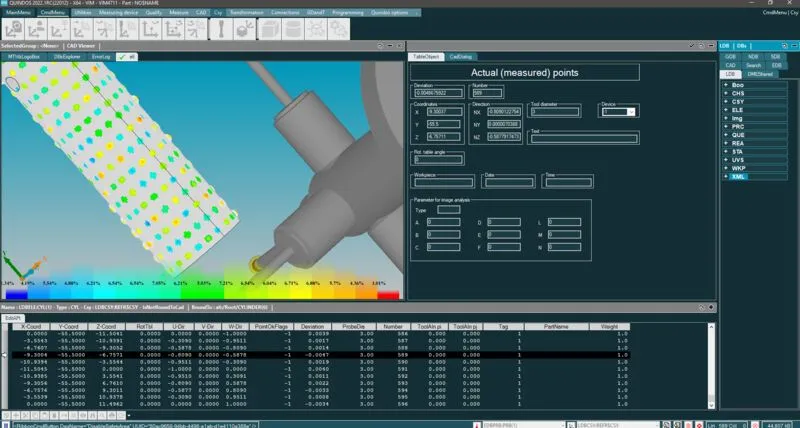Click the blue swatch in color legend

(16, 294)
